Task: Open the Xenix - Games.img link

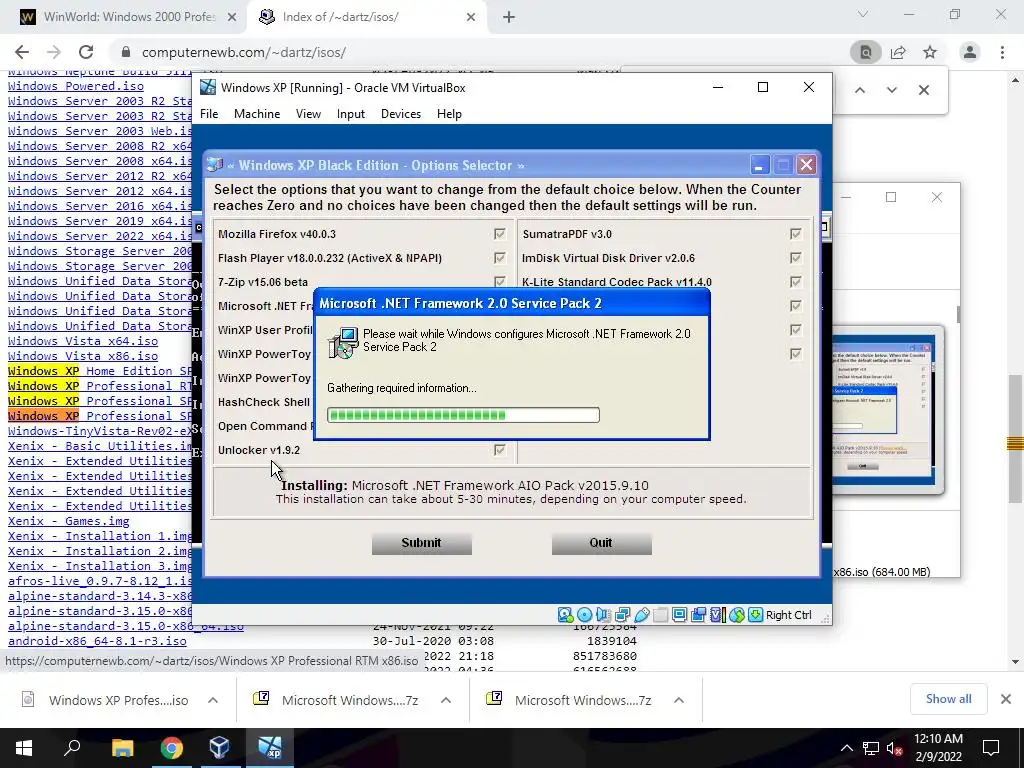Action: [69, 521]
